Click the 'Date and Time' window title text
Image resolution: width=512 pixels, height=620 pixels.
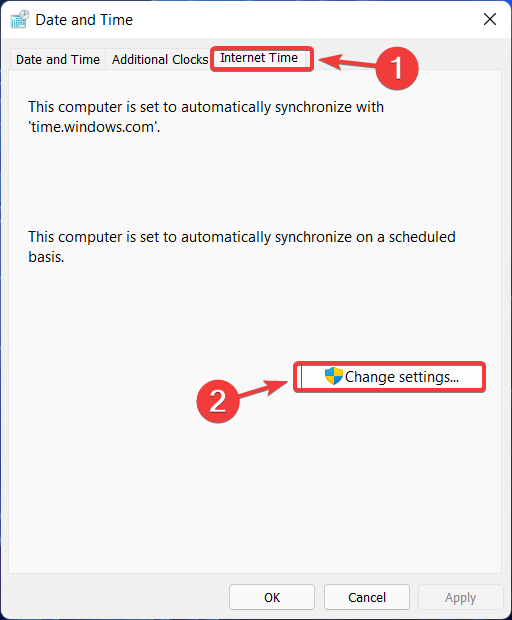click(x=84, y=20)
